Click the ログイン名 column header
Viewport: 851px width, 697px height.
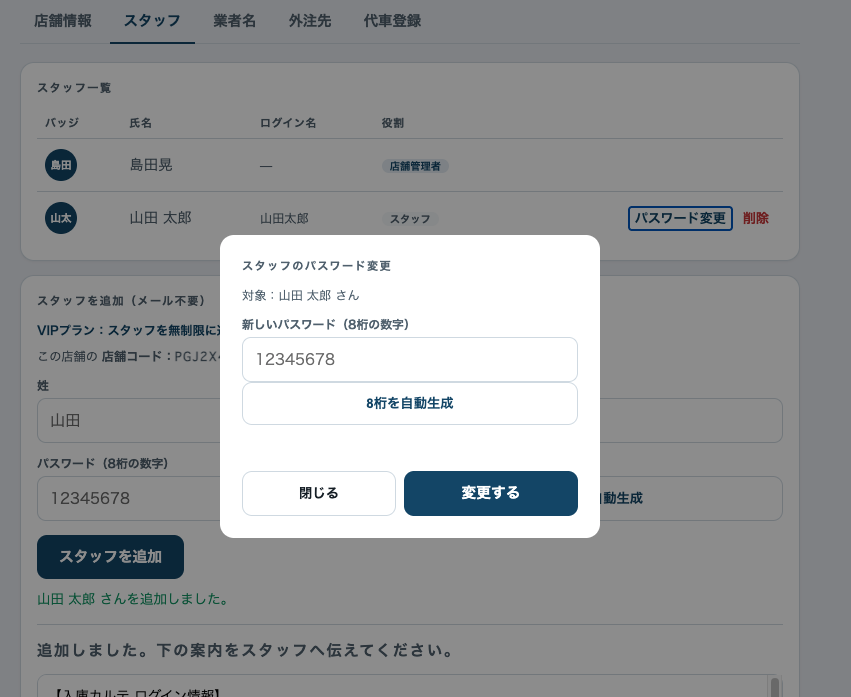(288, 123)
